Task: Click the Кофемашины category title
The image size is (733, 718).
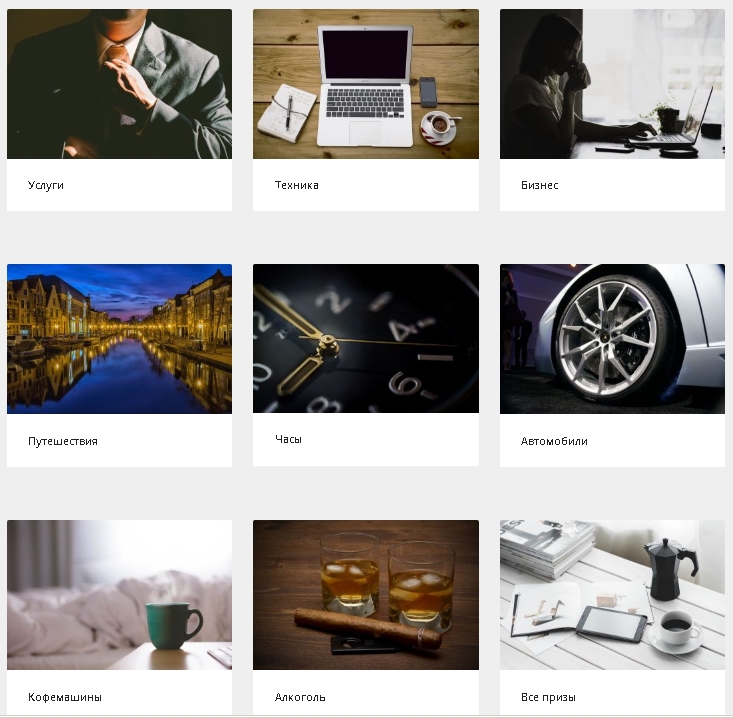Action: tap(65, 697)
